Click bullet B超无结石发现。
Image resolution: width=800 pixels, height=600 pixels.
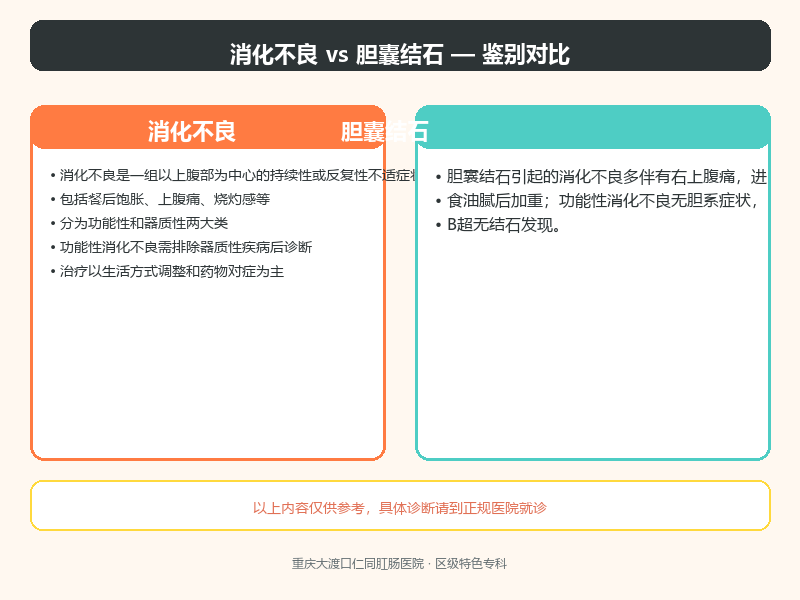click(x=498, y=224)
